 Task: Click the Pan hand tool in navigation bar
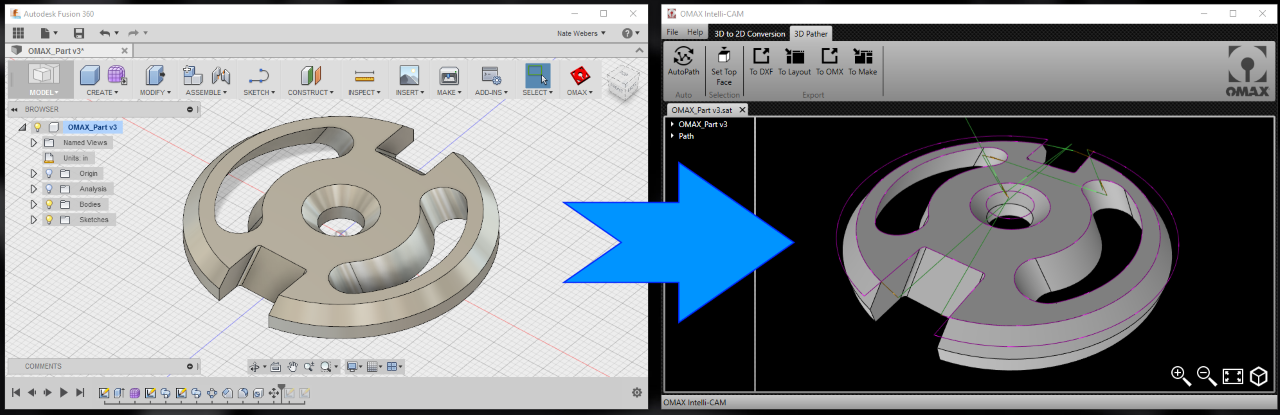(293, 367)
